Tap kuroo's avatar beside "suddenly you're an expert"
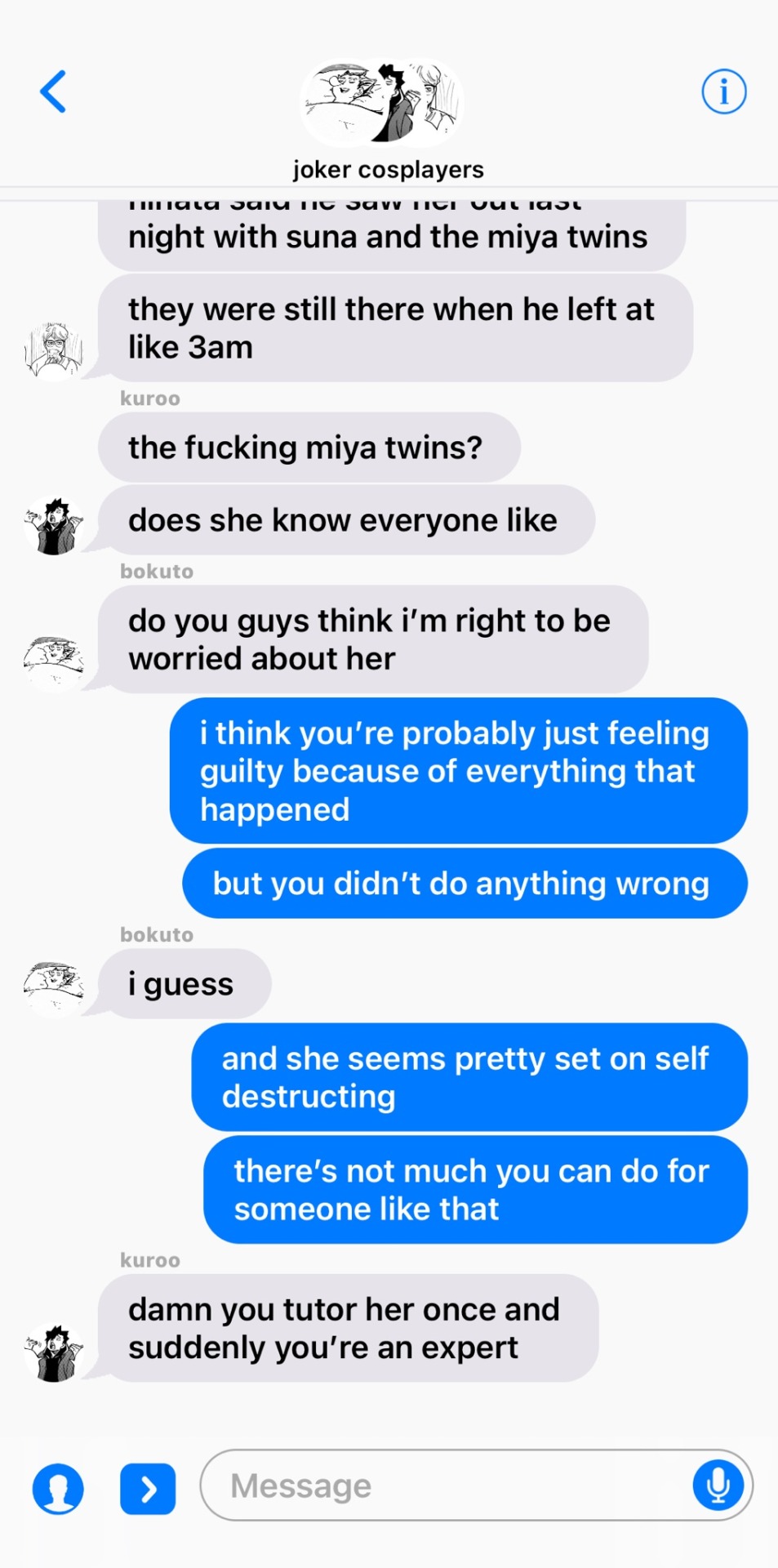The image size is (778, 1568). pos(54,1352)
